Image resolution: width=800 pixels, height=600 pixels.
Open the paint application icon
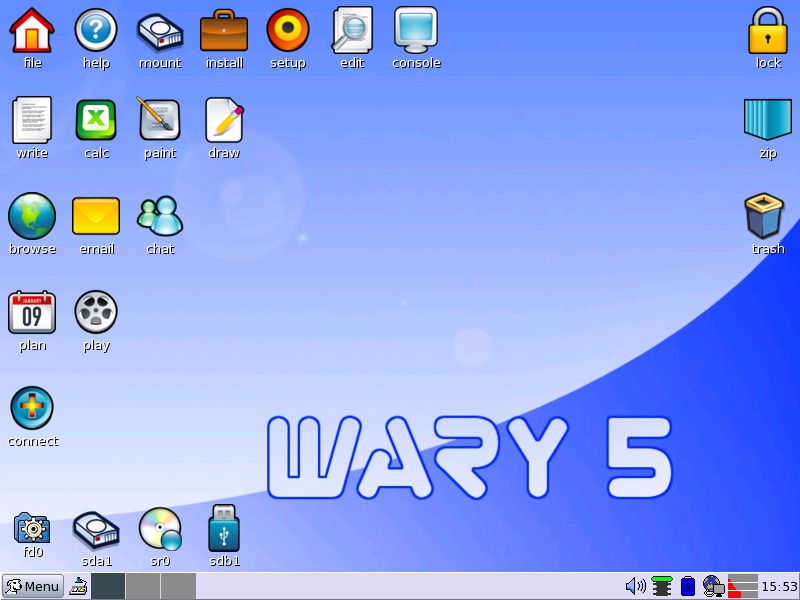[x=160, y=121]
